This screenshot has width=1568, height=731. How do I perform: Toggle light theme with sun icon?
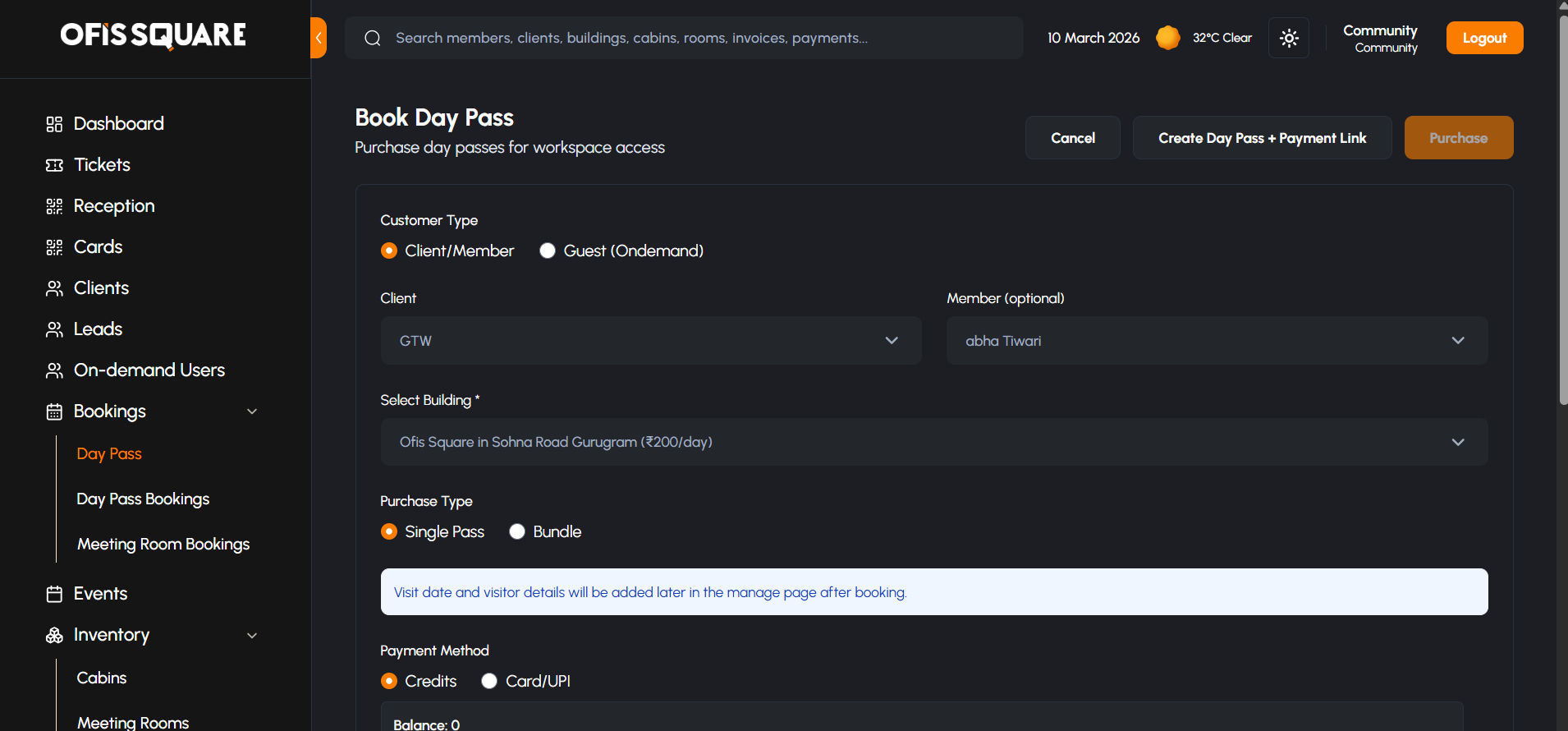[x=1289, y=38]
